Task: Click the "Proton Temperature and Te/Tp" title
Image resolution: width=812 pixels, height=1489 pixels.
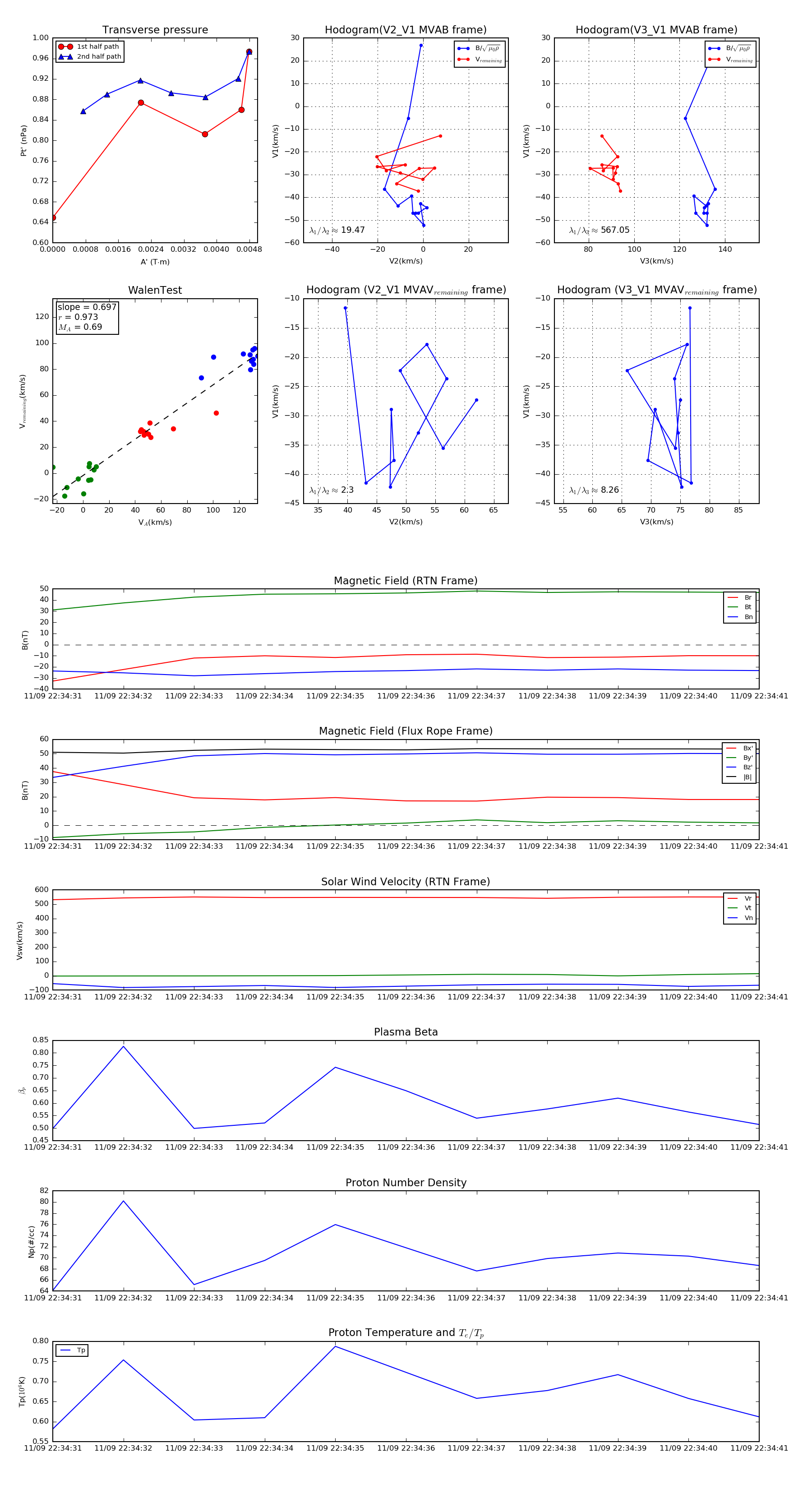Action: point(406,1333)
